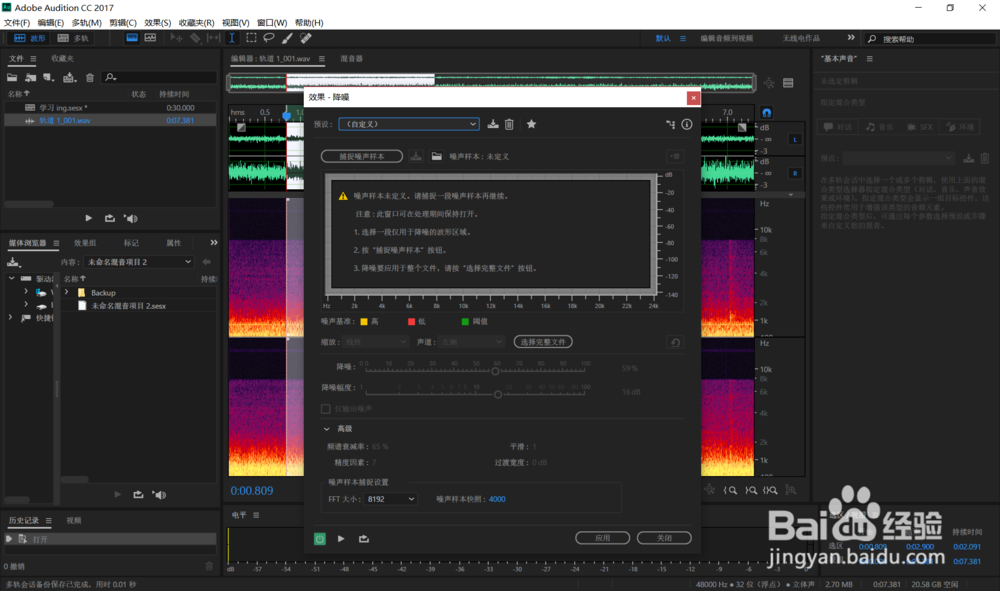Image resolution: width=1000 pixels, height=591 pixels.
Task: Click editor view options icon right of overview
Action: point(788,83)
